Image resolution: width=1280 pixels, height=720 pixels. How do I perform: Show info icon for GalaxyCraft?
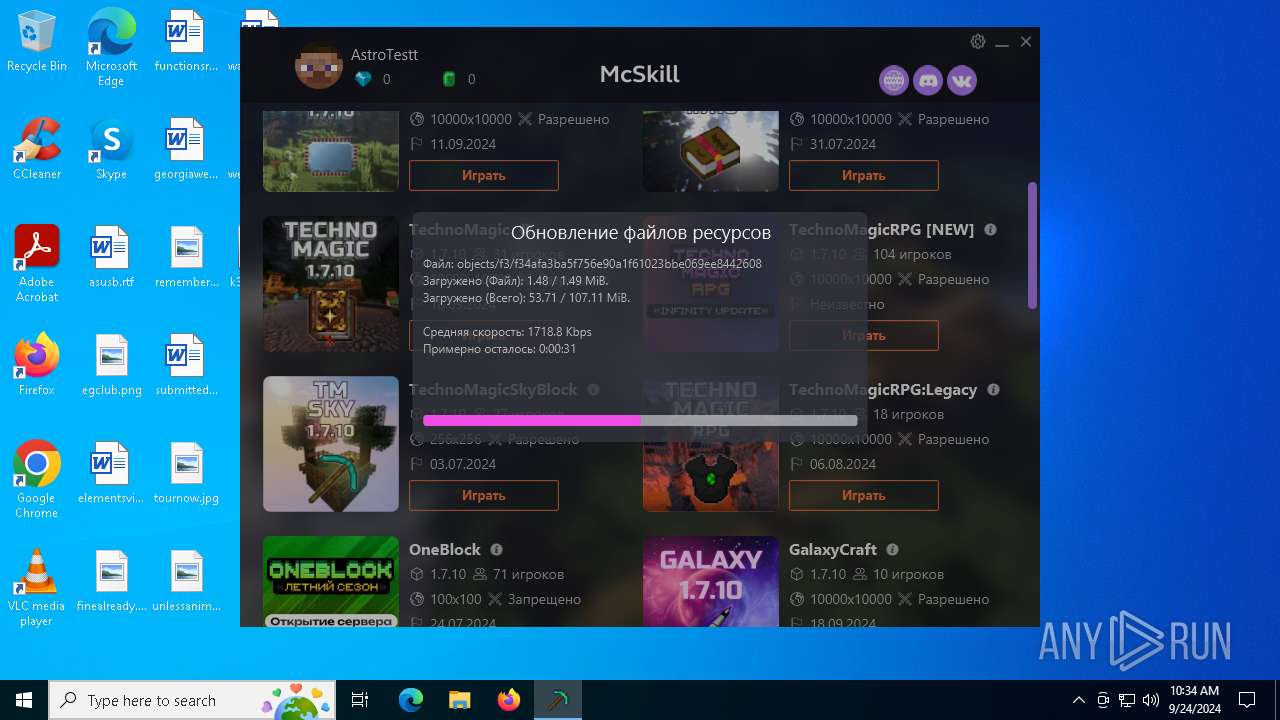[x=892, y=549]
